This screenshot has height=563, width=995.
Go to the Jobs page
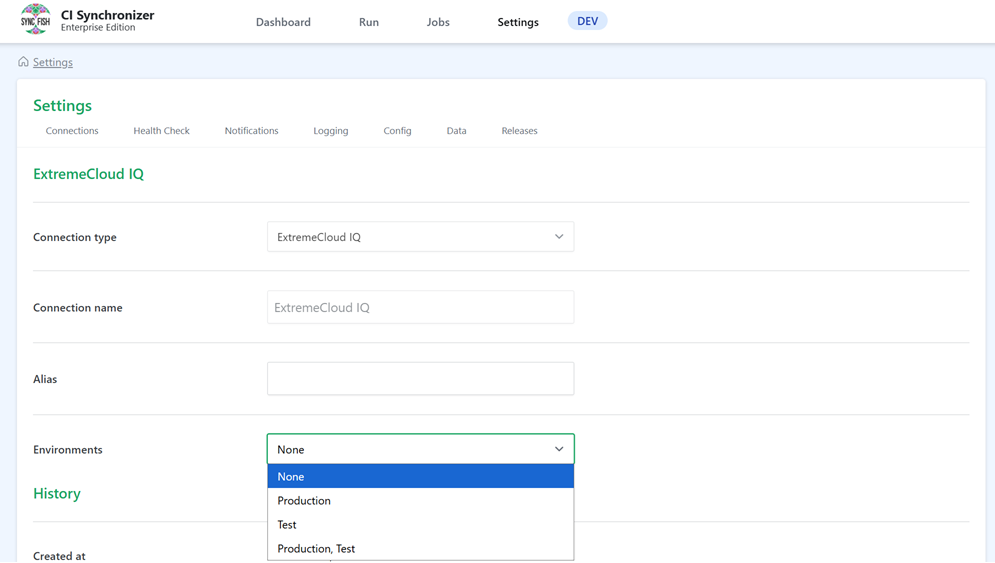pyautogui.click(x=438, y=22)
